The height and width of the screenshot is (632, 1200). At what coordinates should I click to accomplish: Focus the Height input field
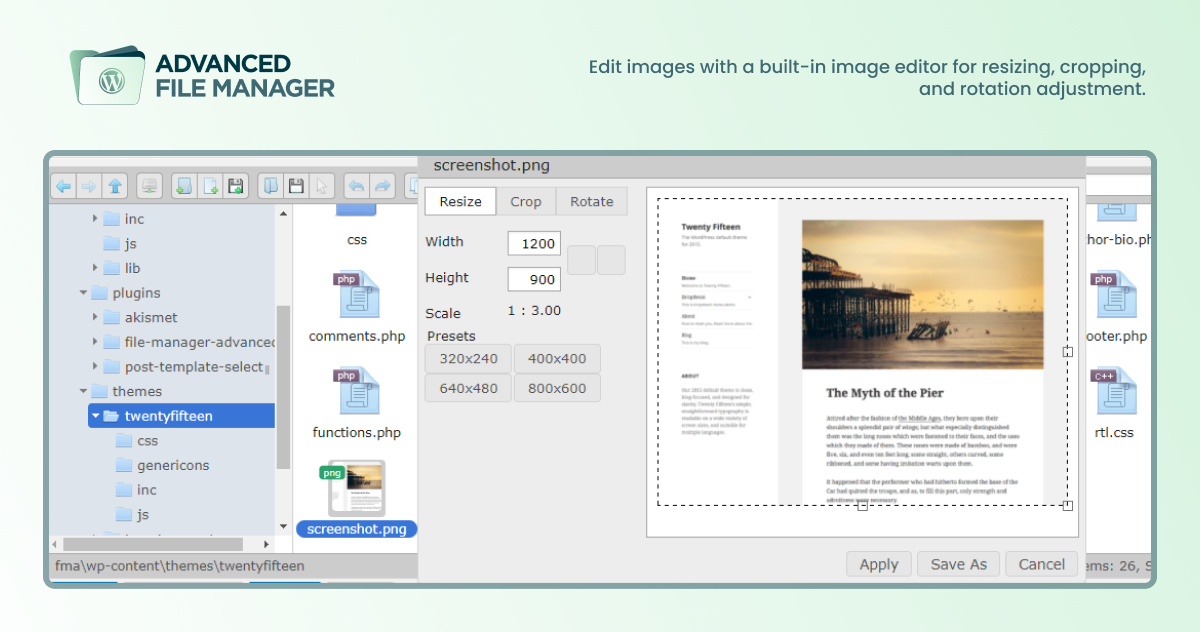pyautogui.click(x=534, y=279)
